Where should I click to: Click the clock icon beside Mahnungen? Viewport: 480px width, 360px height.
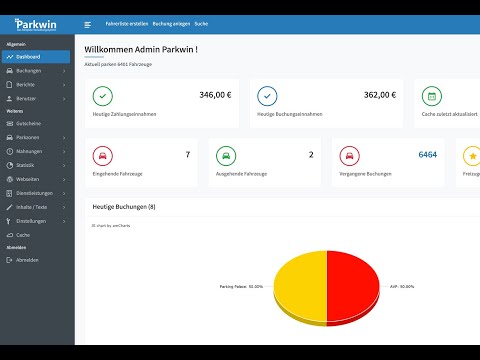10,151
